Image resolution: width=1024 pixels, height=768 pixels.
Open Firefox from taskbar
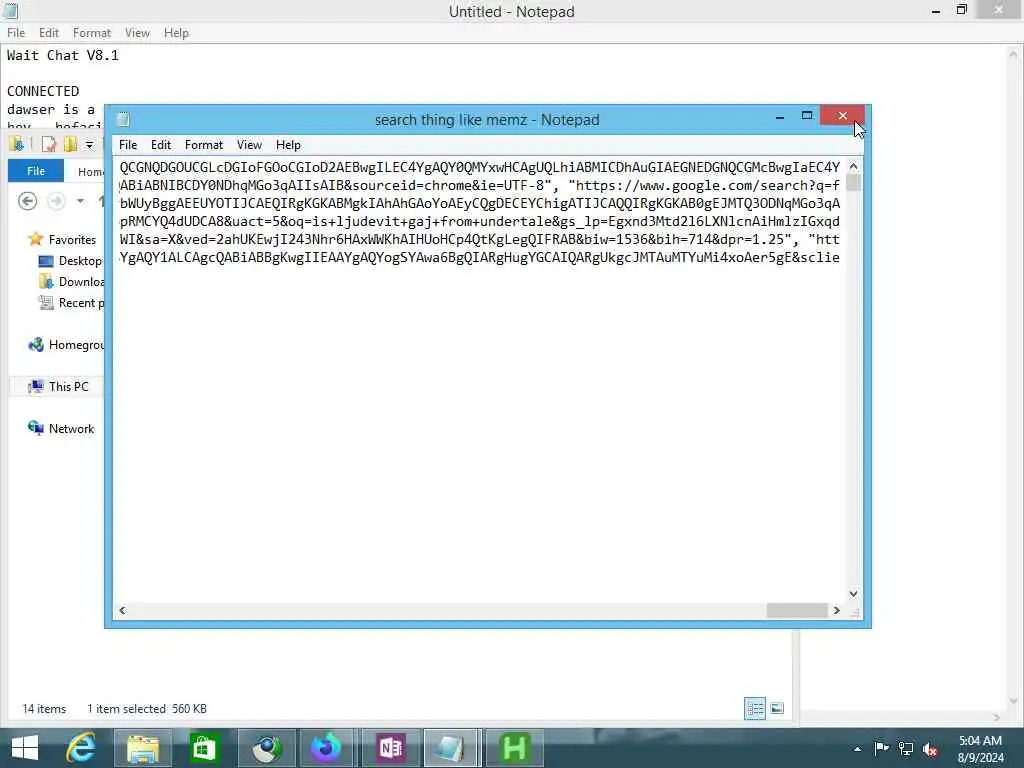pos(326,748)
